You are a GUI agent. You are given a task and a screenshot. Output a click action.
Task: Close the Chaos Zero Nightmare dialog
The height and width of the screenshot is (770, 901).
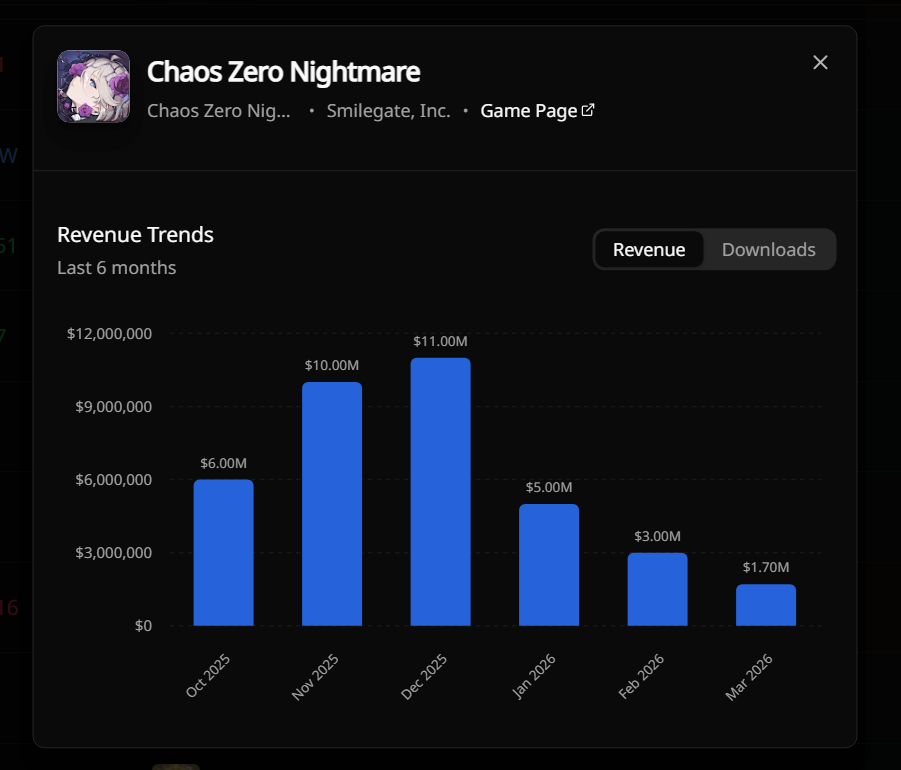[x=820, y=62]
